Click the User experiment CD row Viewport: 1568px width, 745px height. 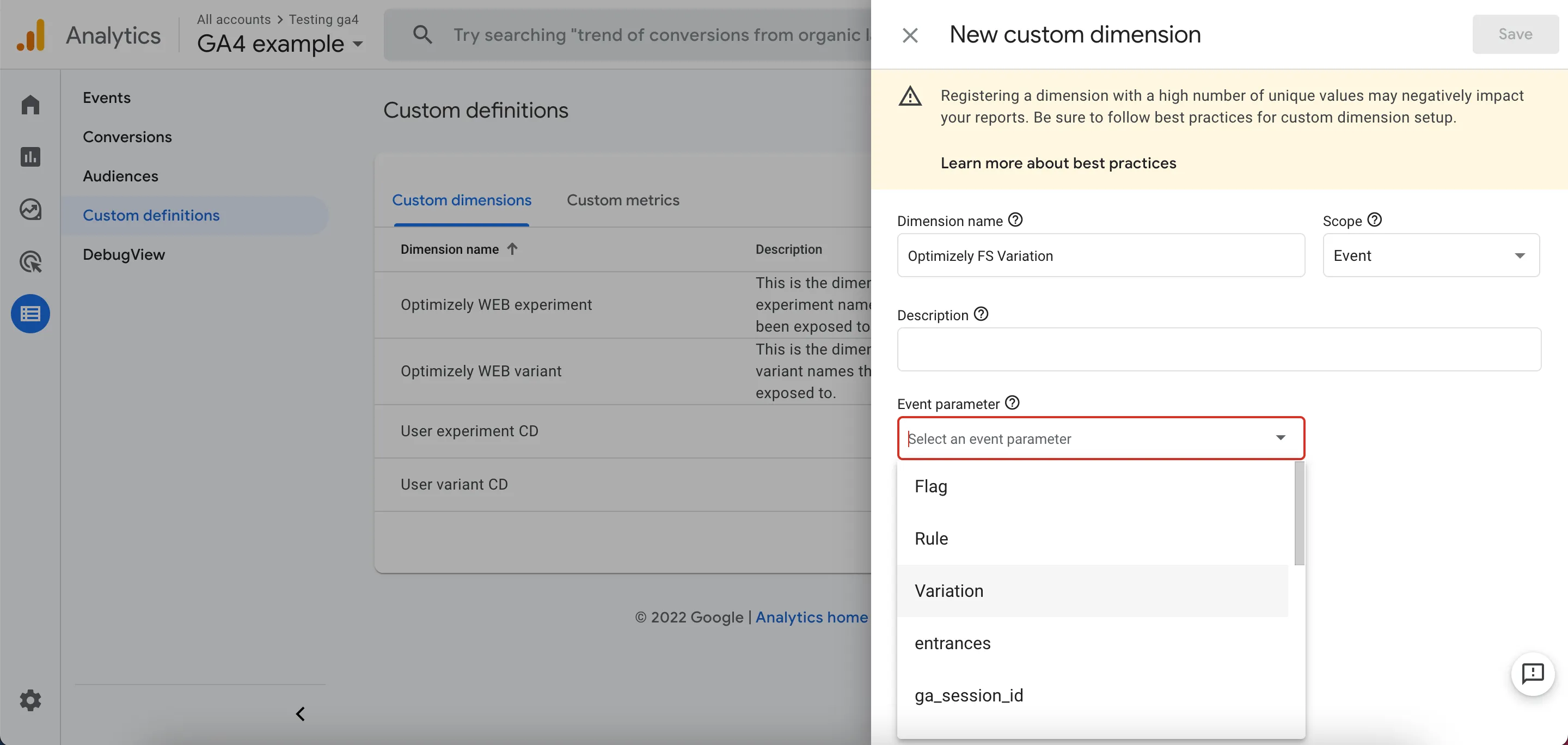pyautogui.click(x=623, y=431)
